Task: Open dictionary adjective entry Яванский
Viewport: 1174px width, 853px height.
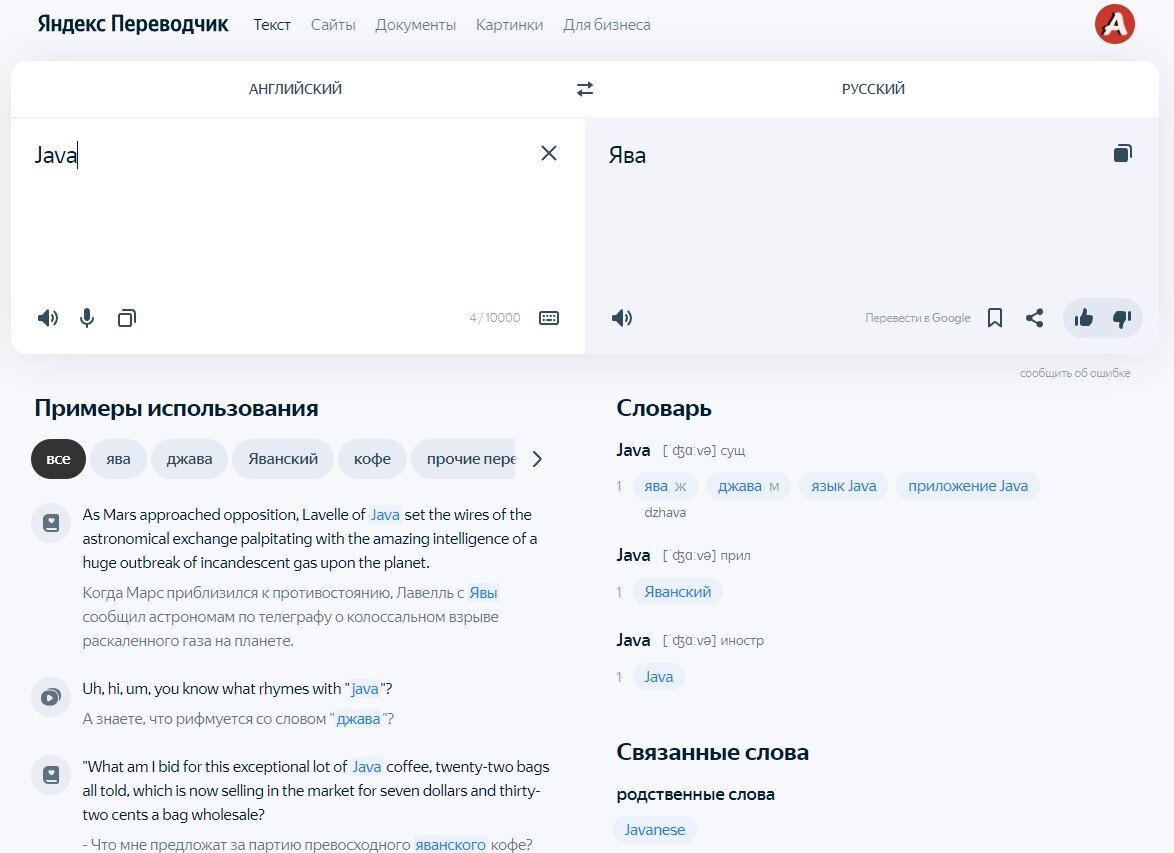Action: (678, 592)
